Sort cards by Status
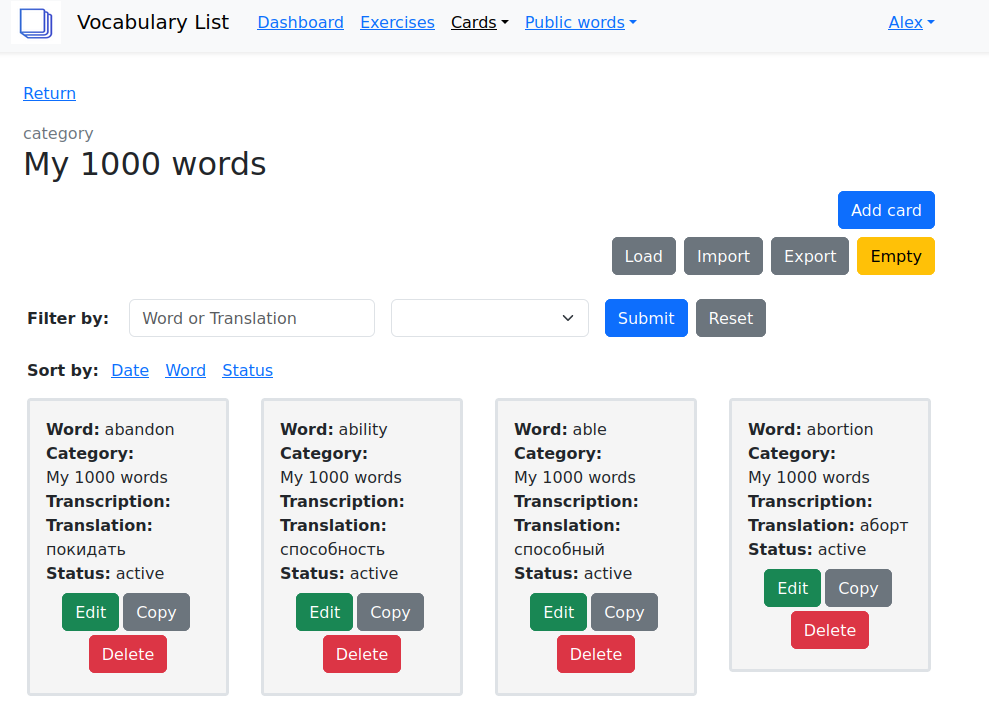989x714 pixels. click(x=247, y=370)
